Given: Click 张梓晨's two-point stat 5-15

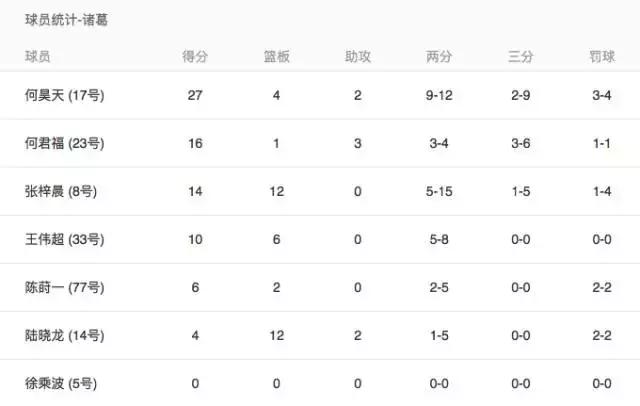Looking at the screenshot, I should (x=439, y=192).
